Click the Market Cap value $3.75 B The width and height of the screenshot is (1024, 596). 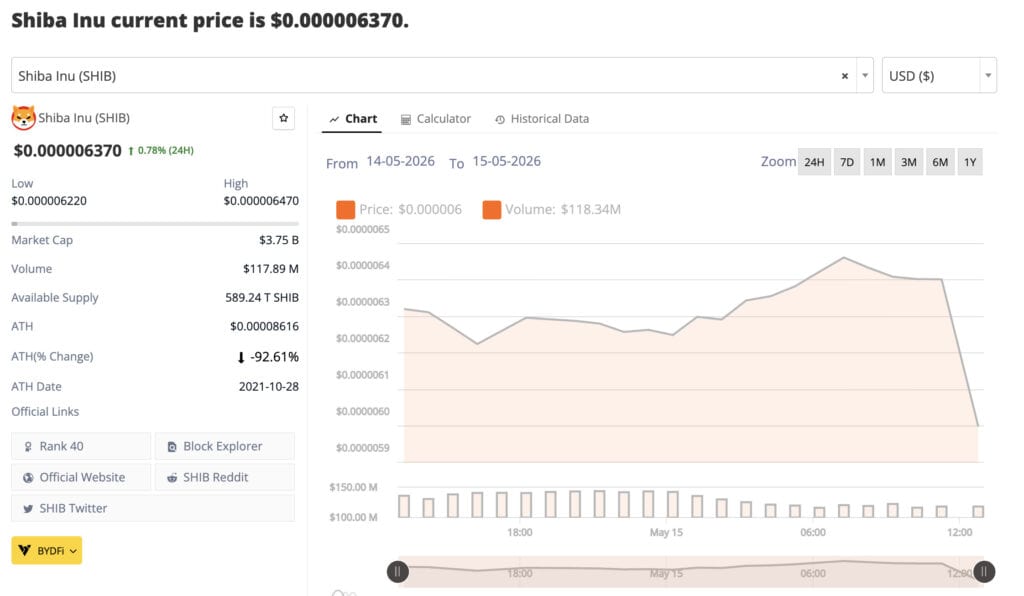279,240
